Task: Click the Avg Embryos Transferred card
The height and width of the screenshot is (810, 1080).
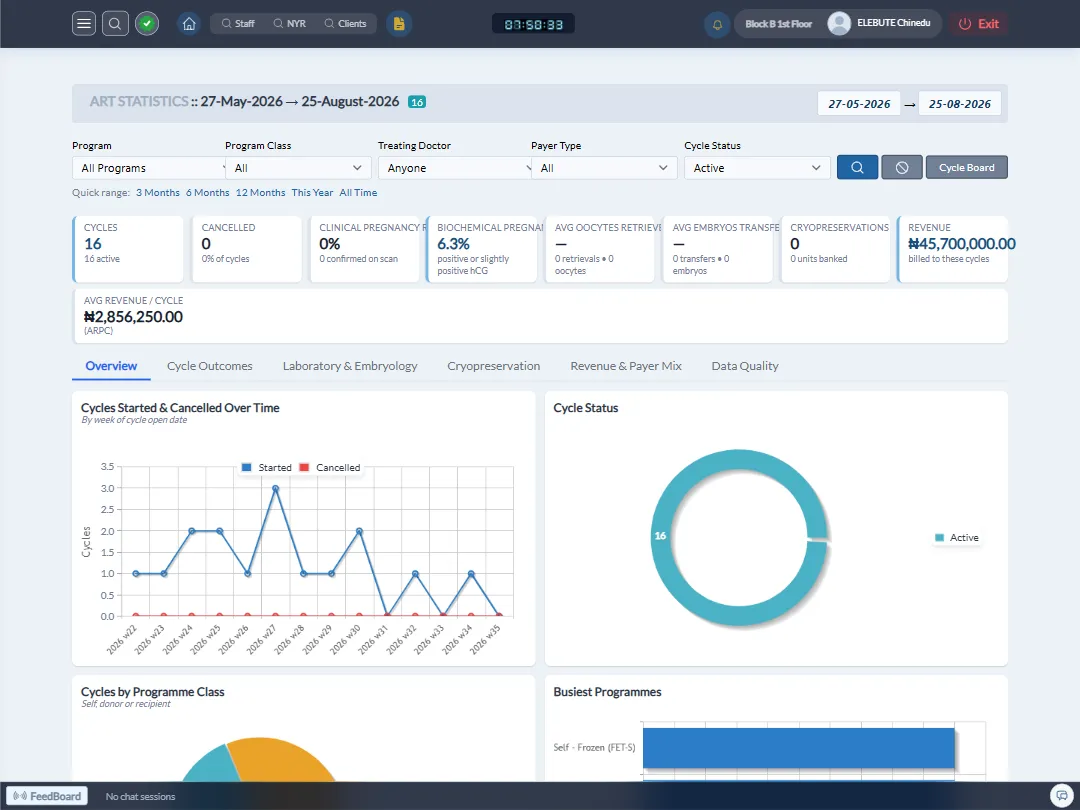Action: coord(718,249)
